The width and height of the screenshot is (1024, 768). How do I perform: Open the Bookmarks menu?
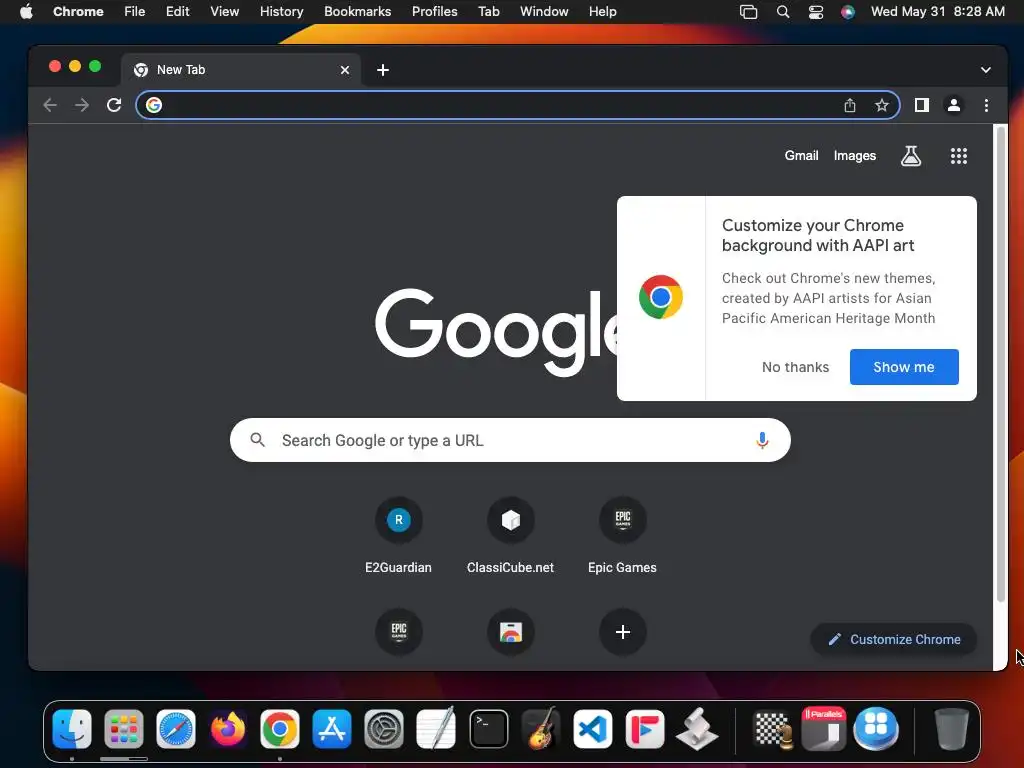[x=357, y=12]
